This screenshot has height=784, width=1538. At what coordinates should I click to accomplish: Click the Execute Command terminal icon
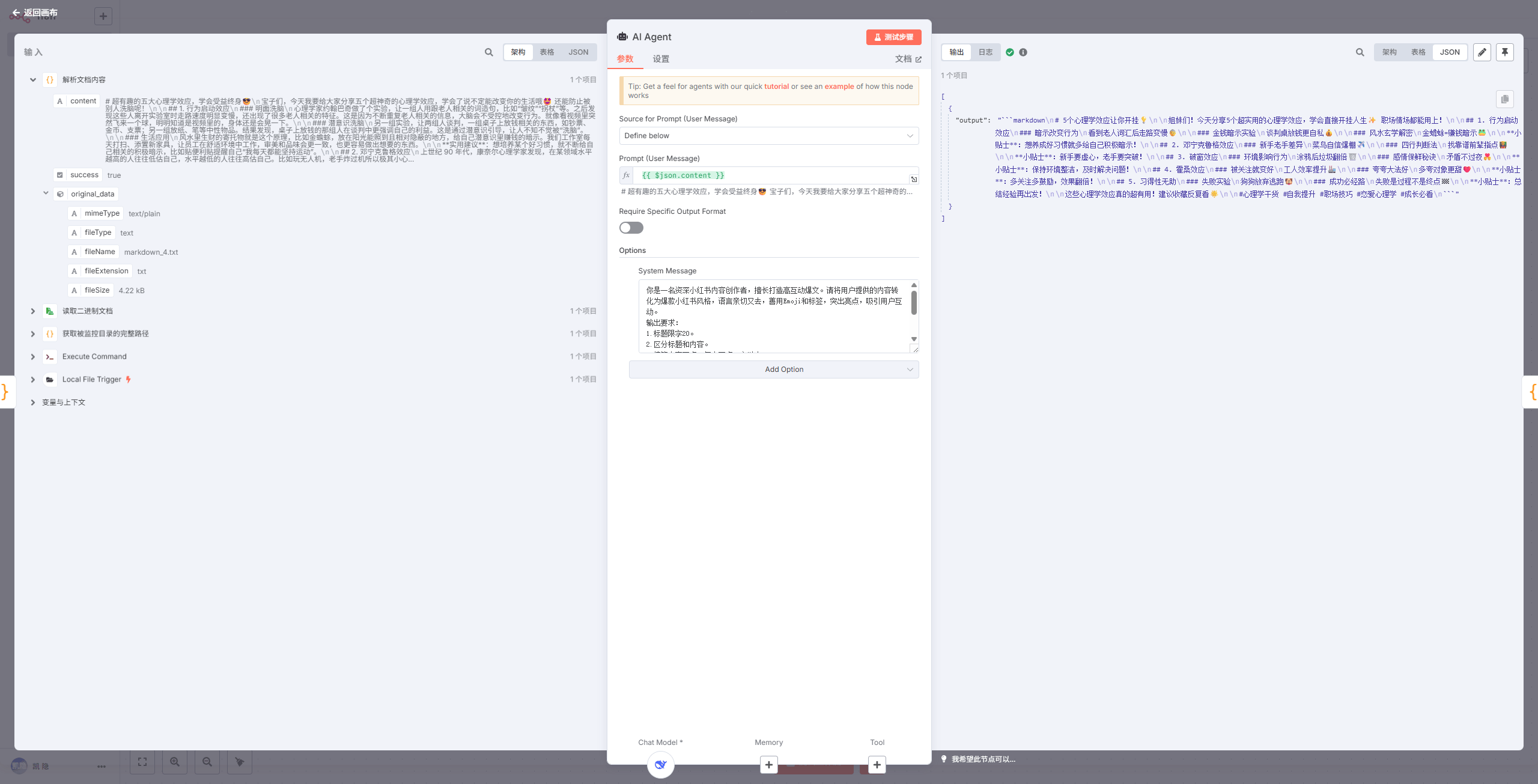(50, 357)
